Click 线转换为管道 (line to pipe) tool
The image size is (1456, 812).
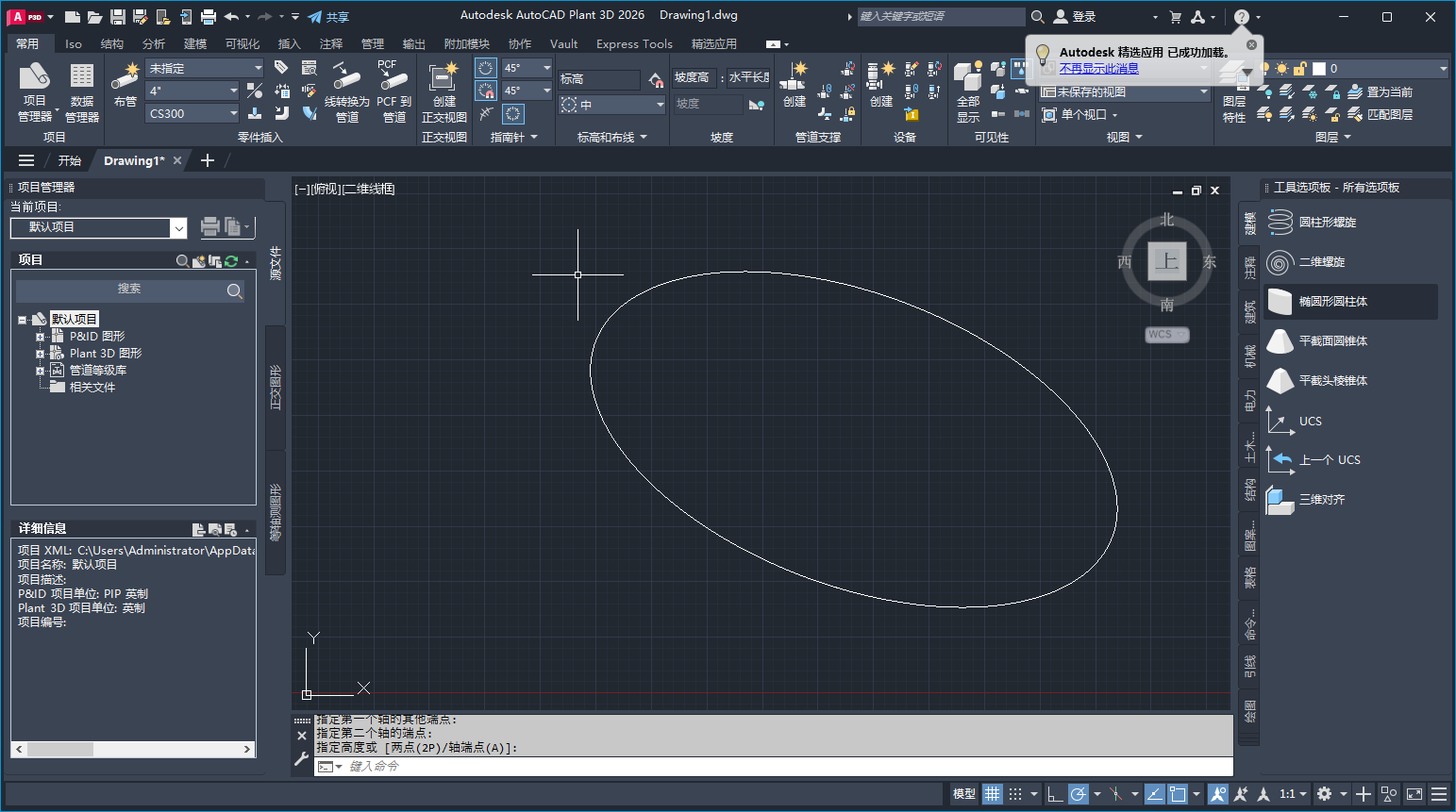point(346,91)
